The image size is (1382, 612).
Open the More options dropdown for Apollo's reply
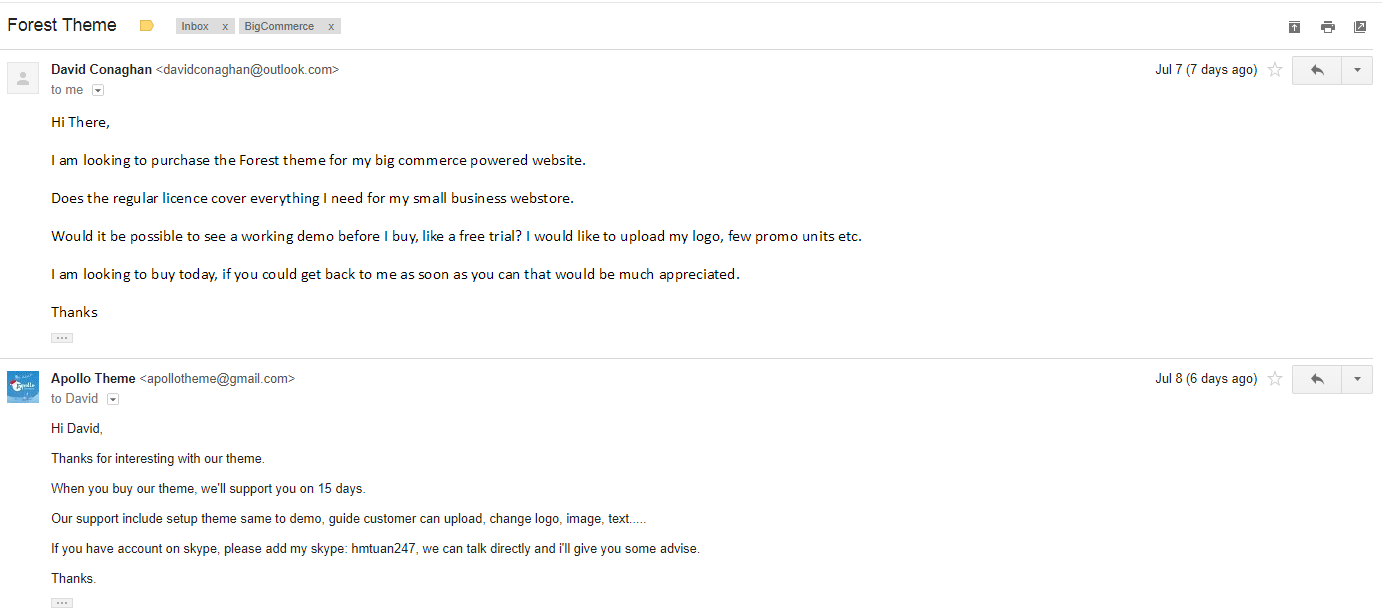tap(1357, 379)
